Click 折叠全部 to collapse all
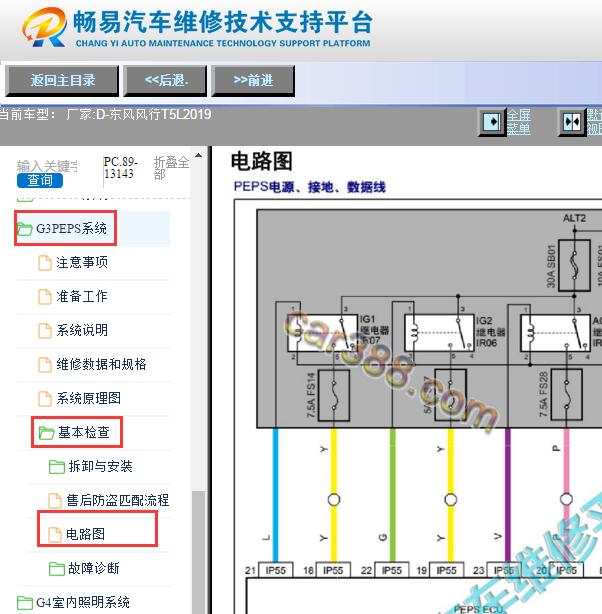The image size is (602, 614). pos(171,168)
